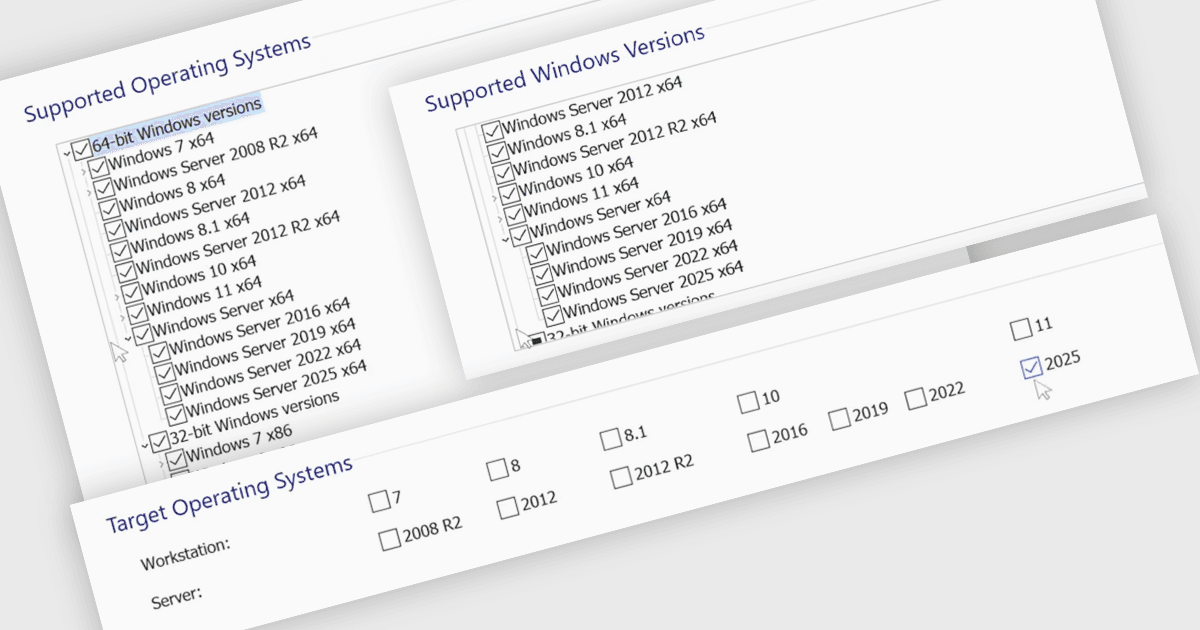This screenshot has width=1200, height=630.
Task: Uncheck Windows Server 2019 x64 in Supported Operating Systems
Action: pos(164,373)
